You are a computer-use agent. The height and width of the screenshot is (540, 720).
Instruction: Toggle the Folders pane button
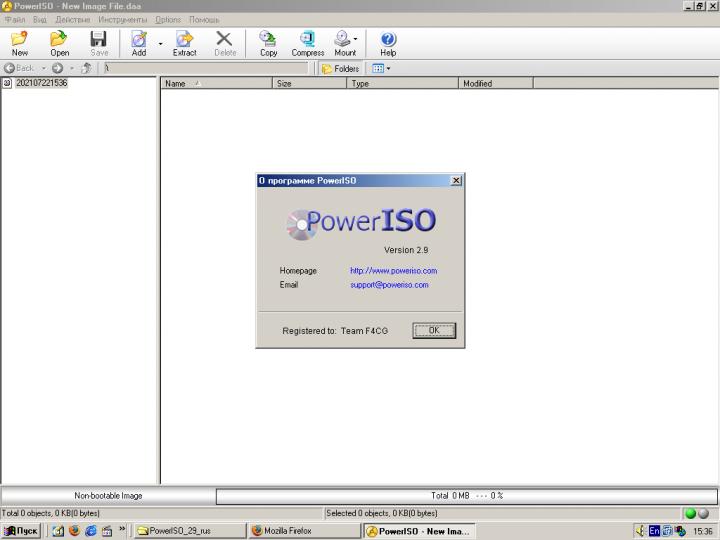340,69
